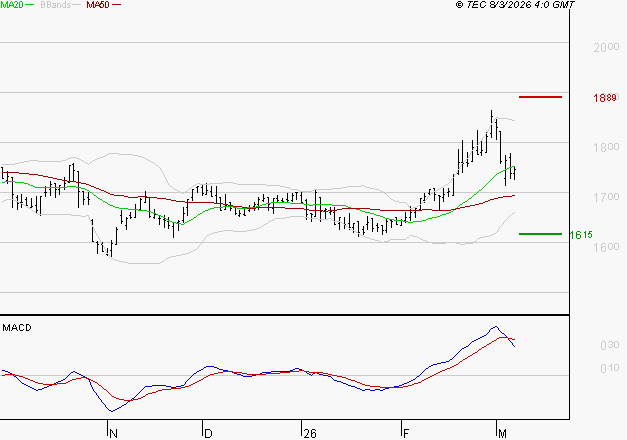
Task: Click the 010 MACD axis label
Action: (x=610, y=368)
